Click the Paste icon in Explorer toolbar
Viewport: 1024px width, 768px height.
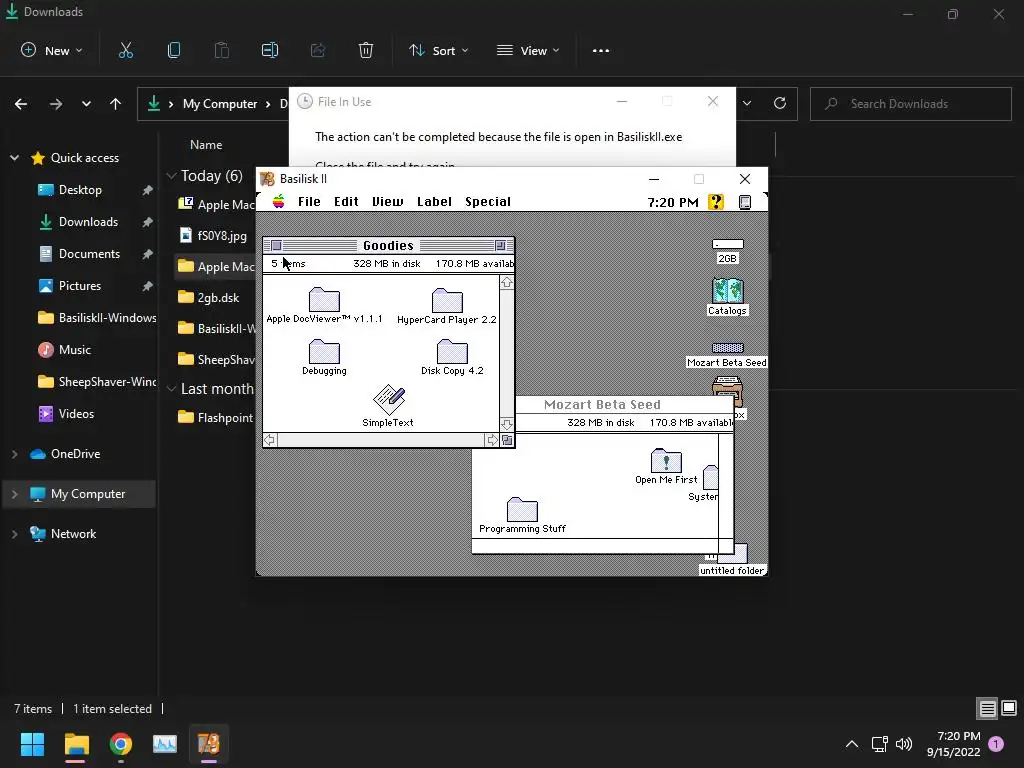point(222,50)
